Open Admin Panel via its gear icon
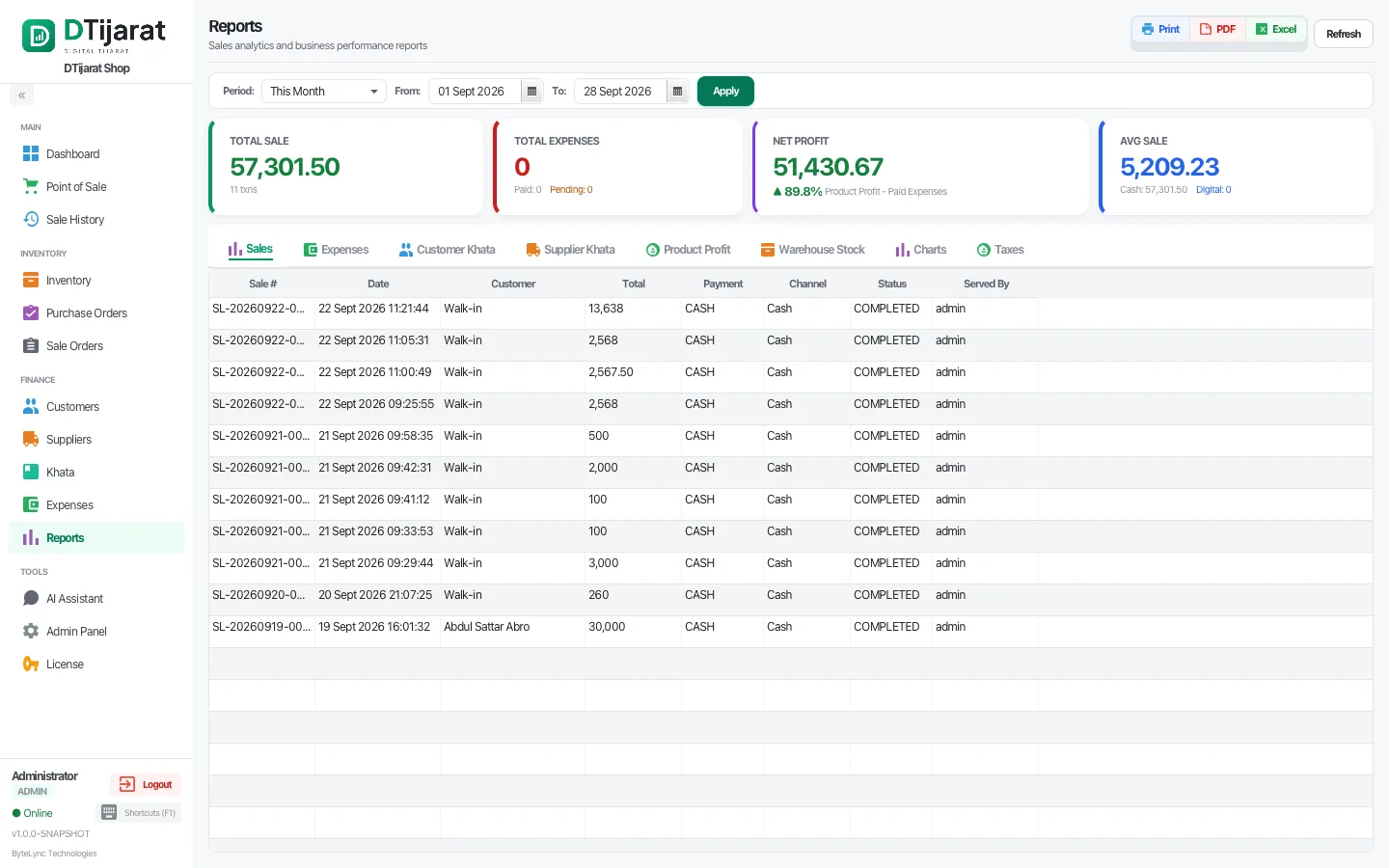Viewport: 1389px width, 868px height. tap(31, 632)
